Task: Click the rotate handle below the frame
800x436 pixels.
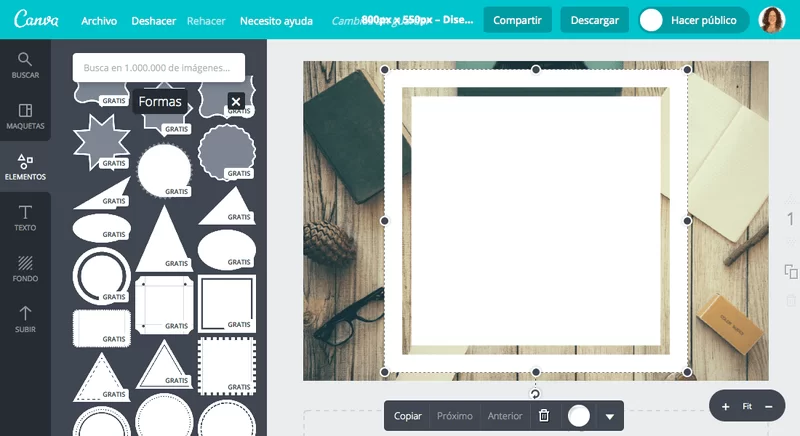Action: pos(535,394)
